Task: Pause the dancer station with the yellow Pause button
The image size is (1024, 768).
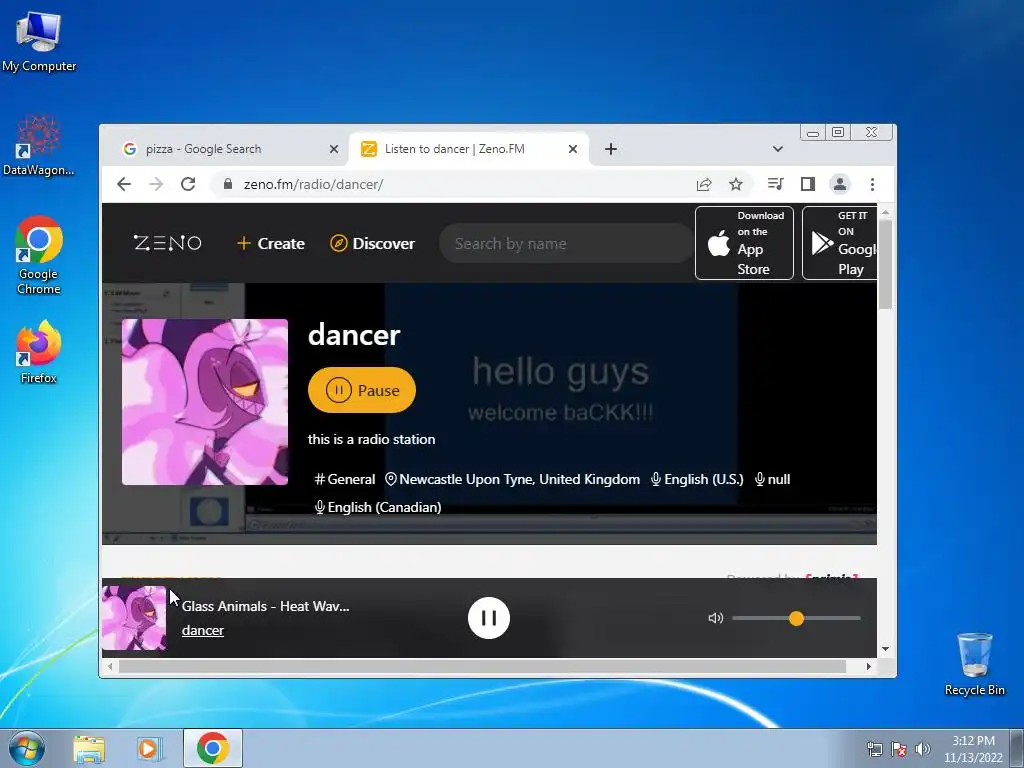Action: click(362, 390)
